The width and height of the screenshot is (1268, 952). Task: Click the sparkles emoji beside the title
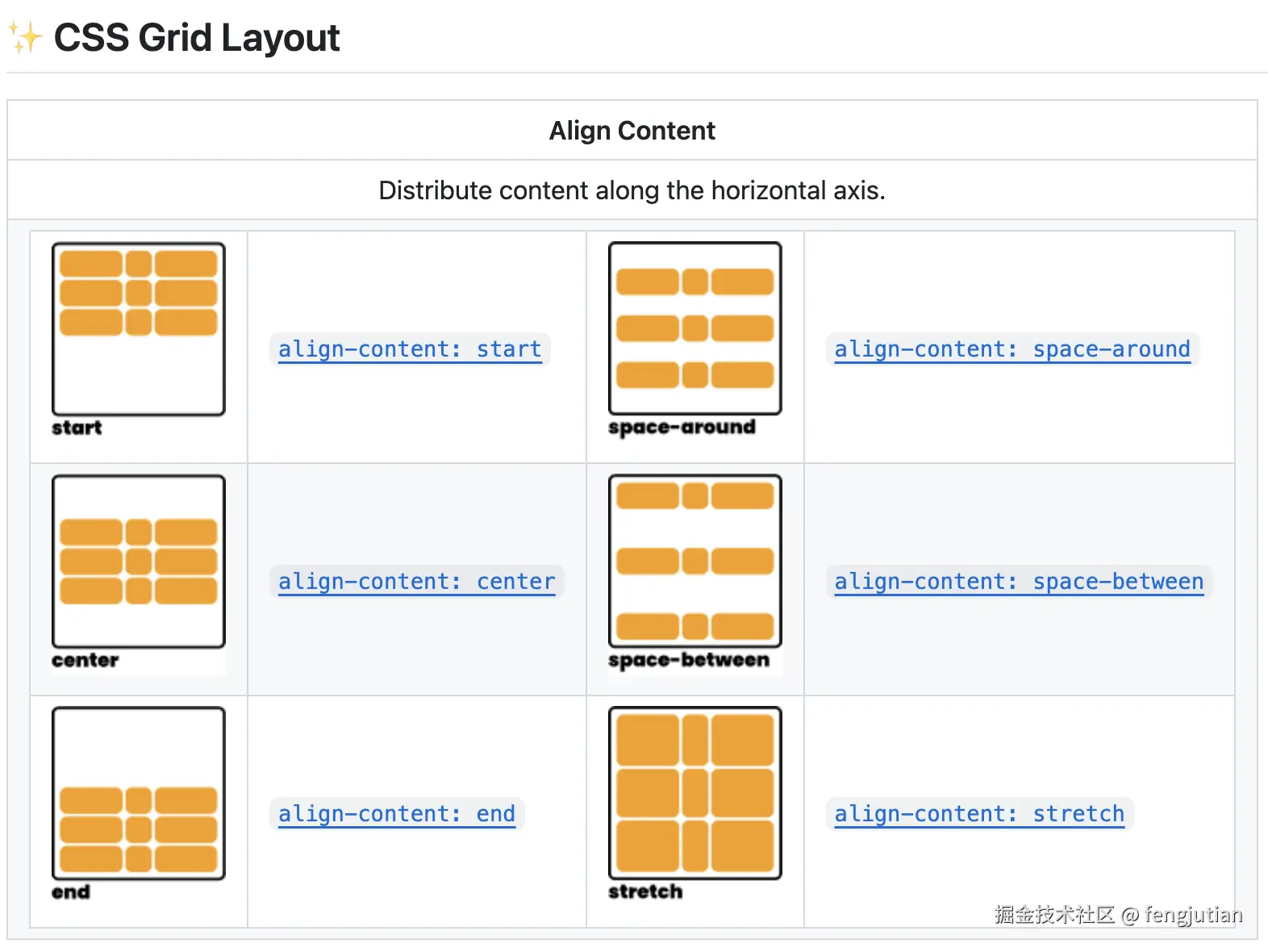25,38
